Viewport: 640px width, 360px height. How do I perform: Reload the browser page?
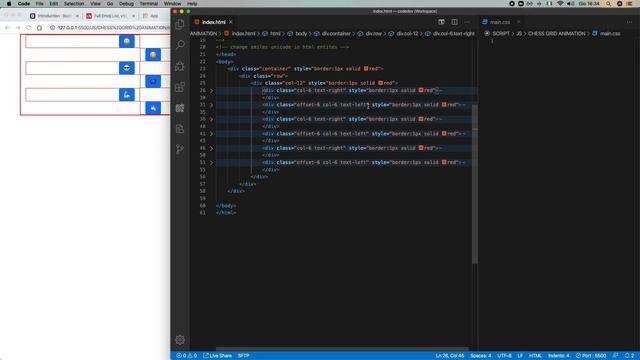pyautogui.click(x=29, y=28)
